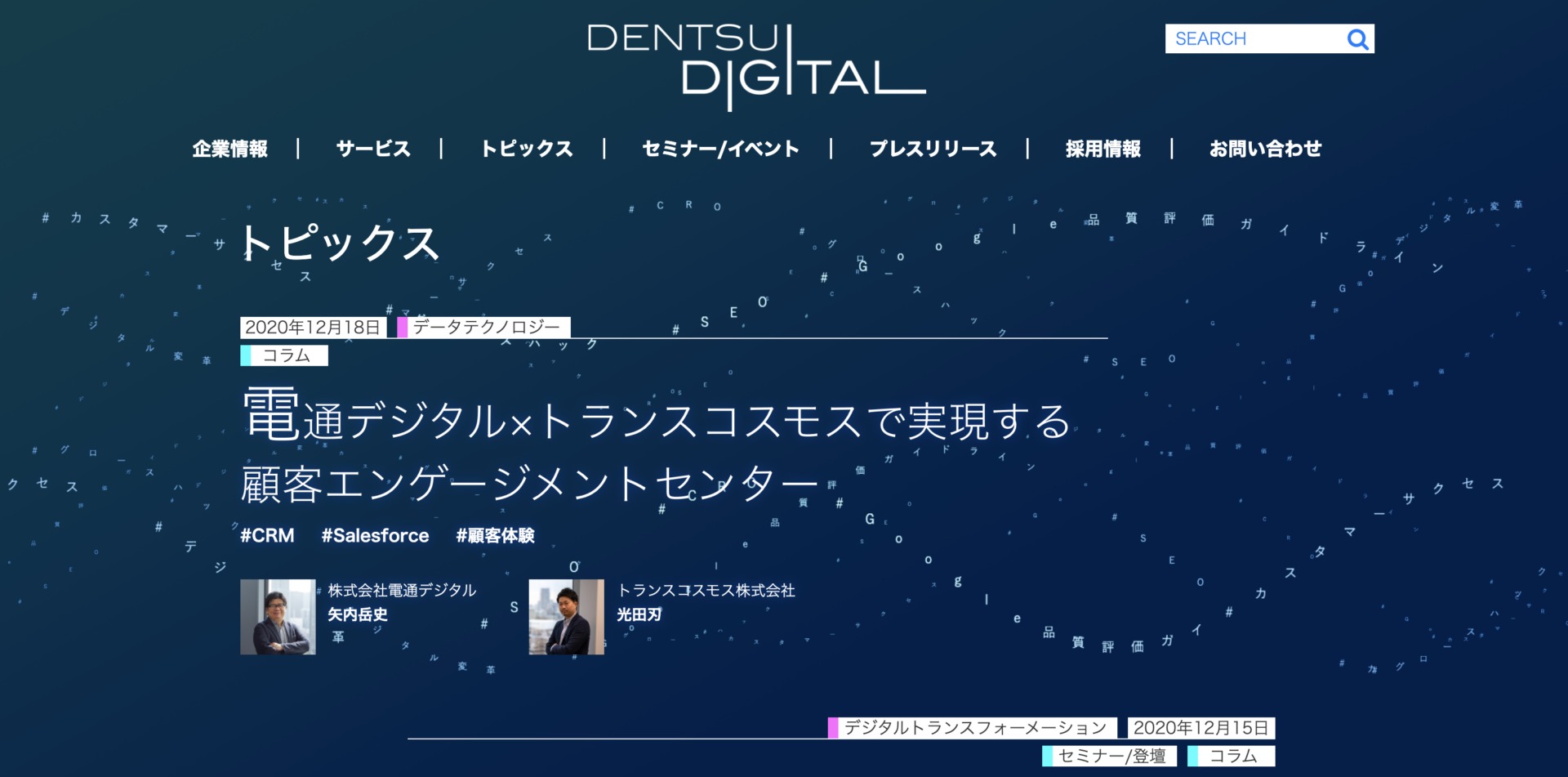Select the セミナー/登壇 tag
This screenshot has width=1568, height=777.
click(1109, 756)
